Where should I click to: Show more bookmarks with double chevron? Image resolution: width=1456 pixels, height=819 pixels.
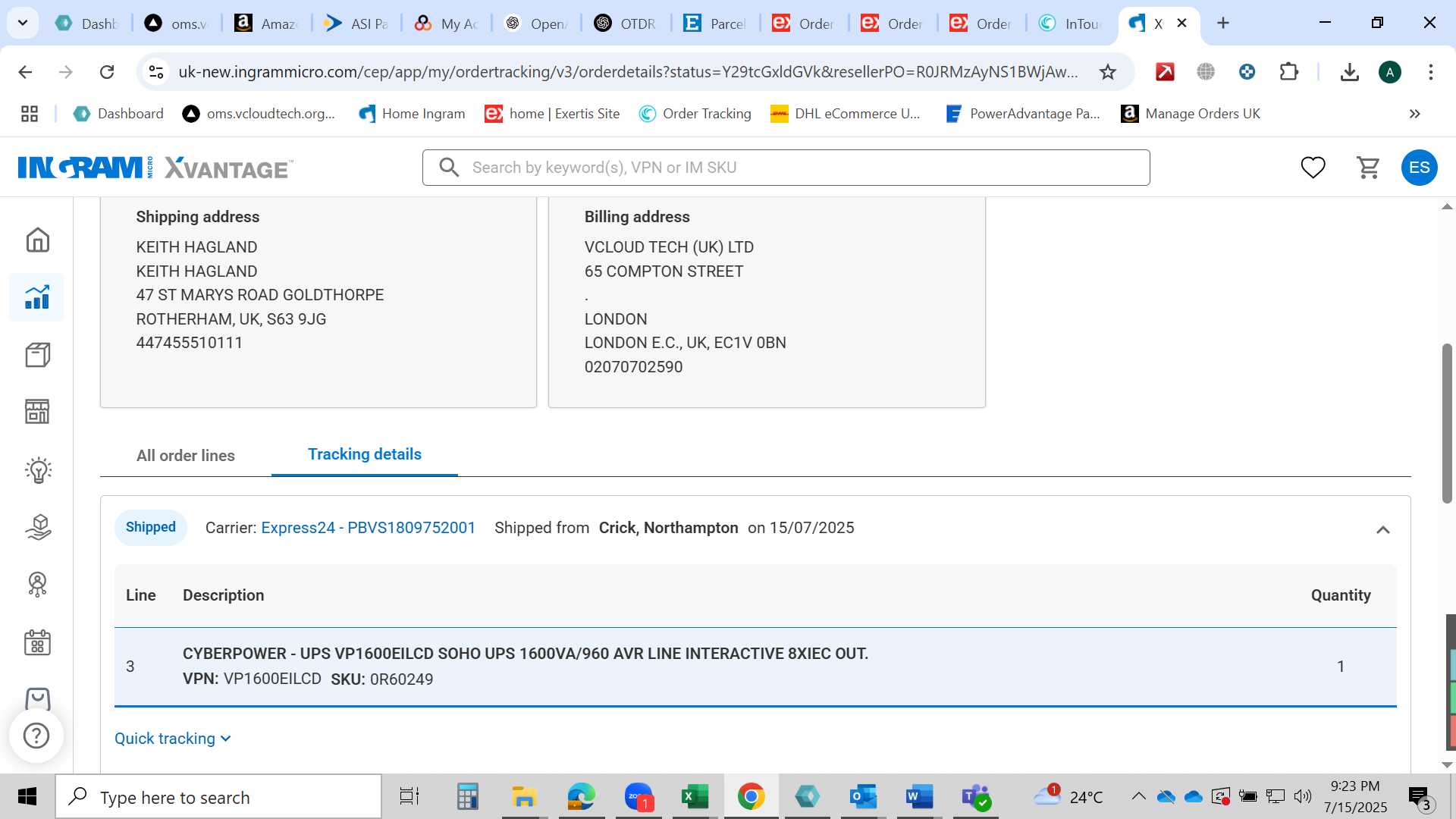pyautogui.click(x=1414, y=114)
